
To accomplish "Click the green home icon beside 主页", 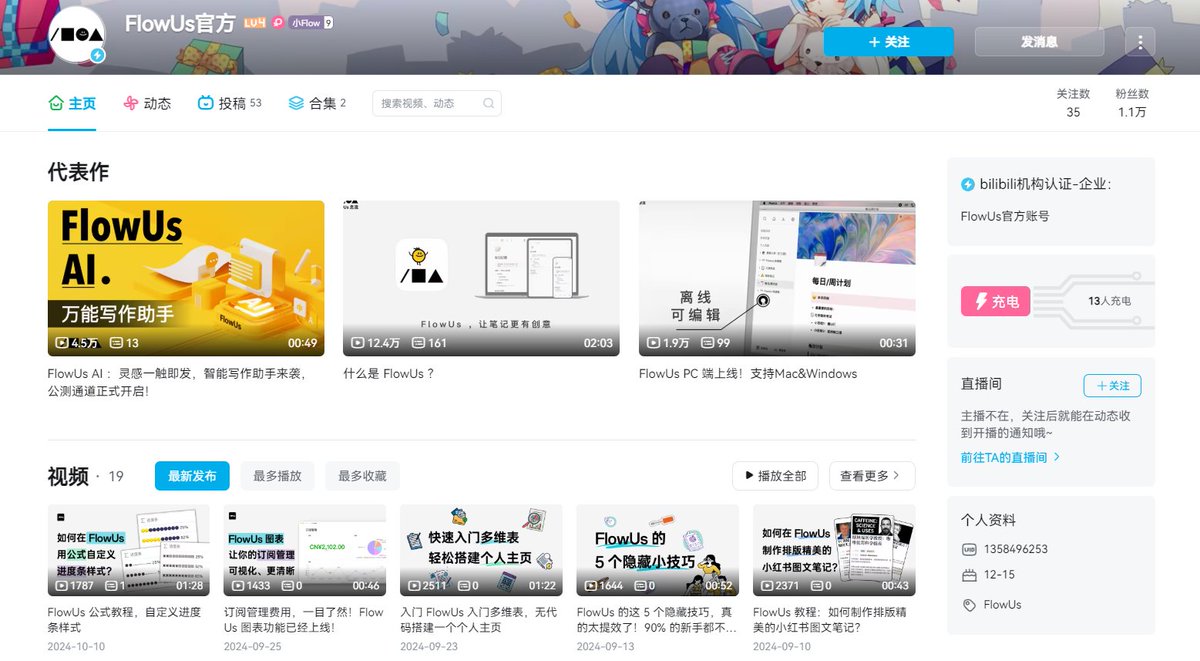I will (55, 103).
